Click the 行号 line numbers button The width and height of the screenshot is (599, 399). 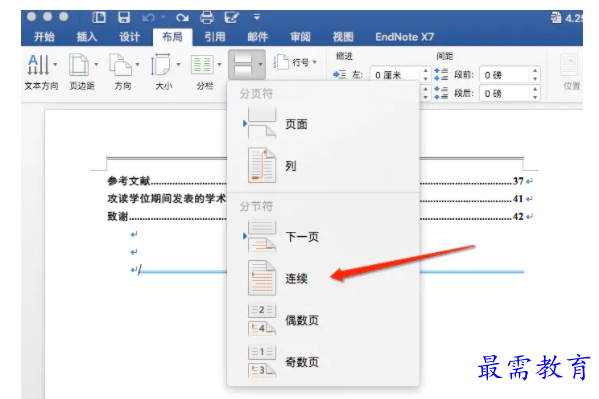pyautogui.click(x=295, y=62)
